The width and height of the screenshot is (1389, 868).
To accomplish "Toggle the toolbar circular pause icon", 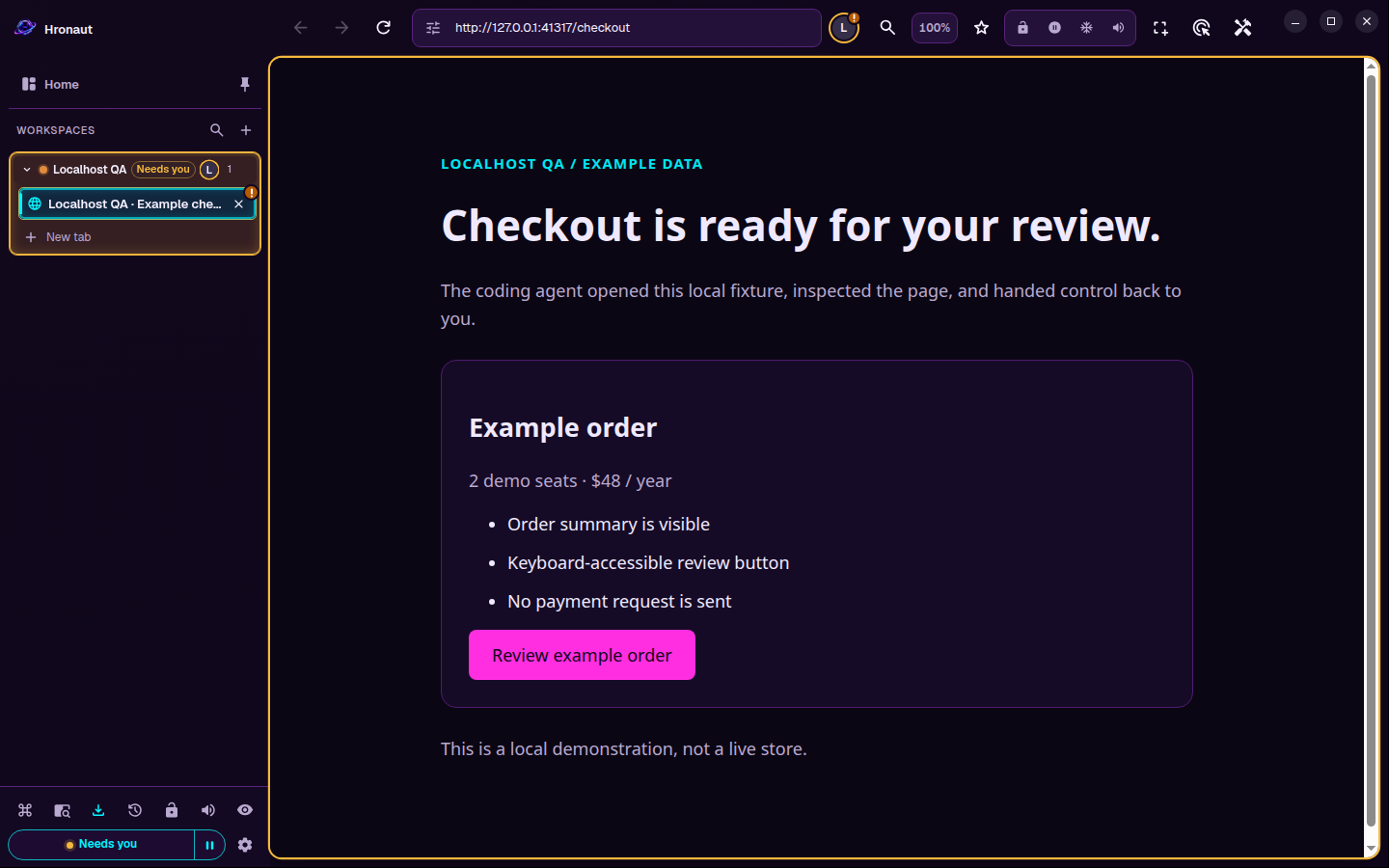I will (1054, 28).
